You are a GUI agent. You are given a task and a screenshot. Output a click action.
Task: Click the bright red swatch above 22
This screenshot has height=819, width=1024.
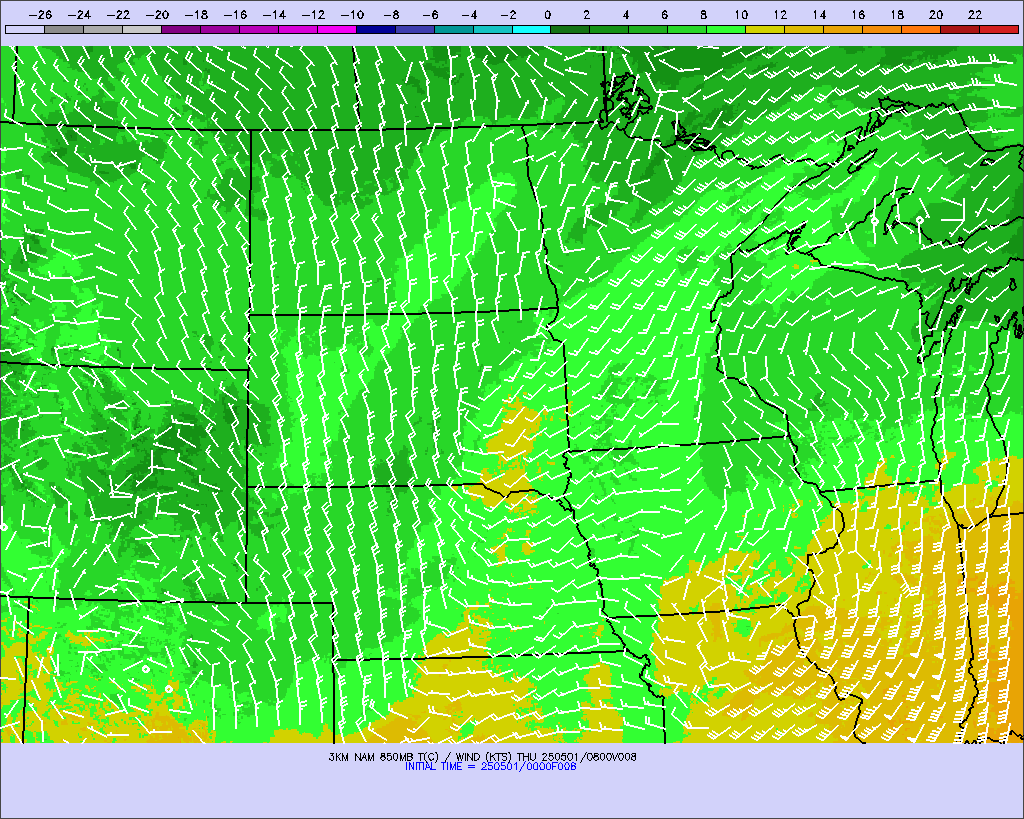tap(999, 29)
